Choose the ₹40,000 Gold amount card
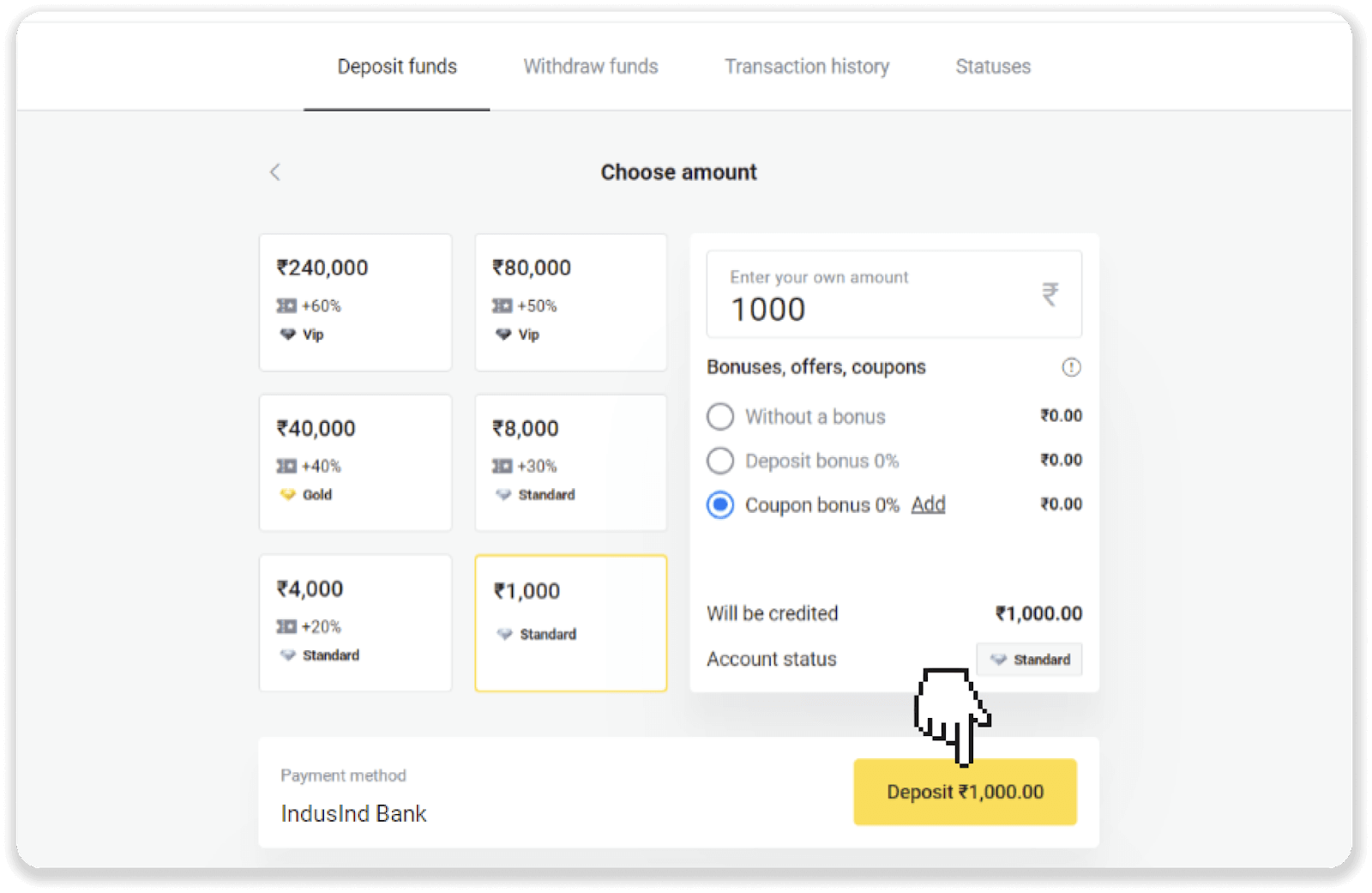1372x893 pixels. click(x=355, y=462)
